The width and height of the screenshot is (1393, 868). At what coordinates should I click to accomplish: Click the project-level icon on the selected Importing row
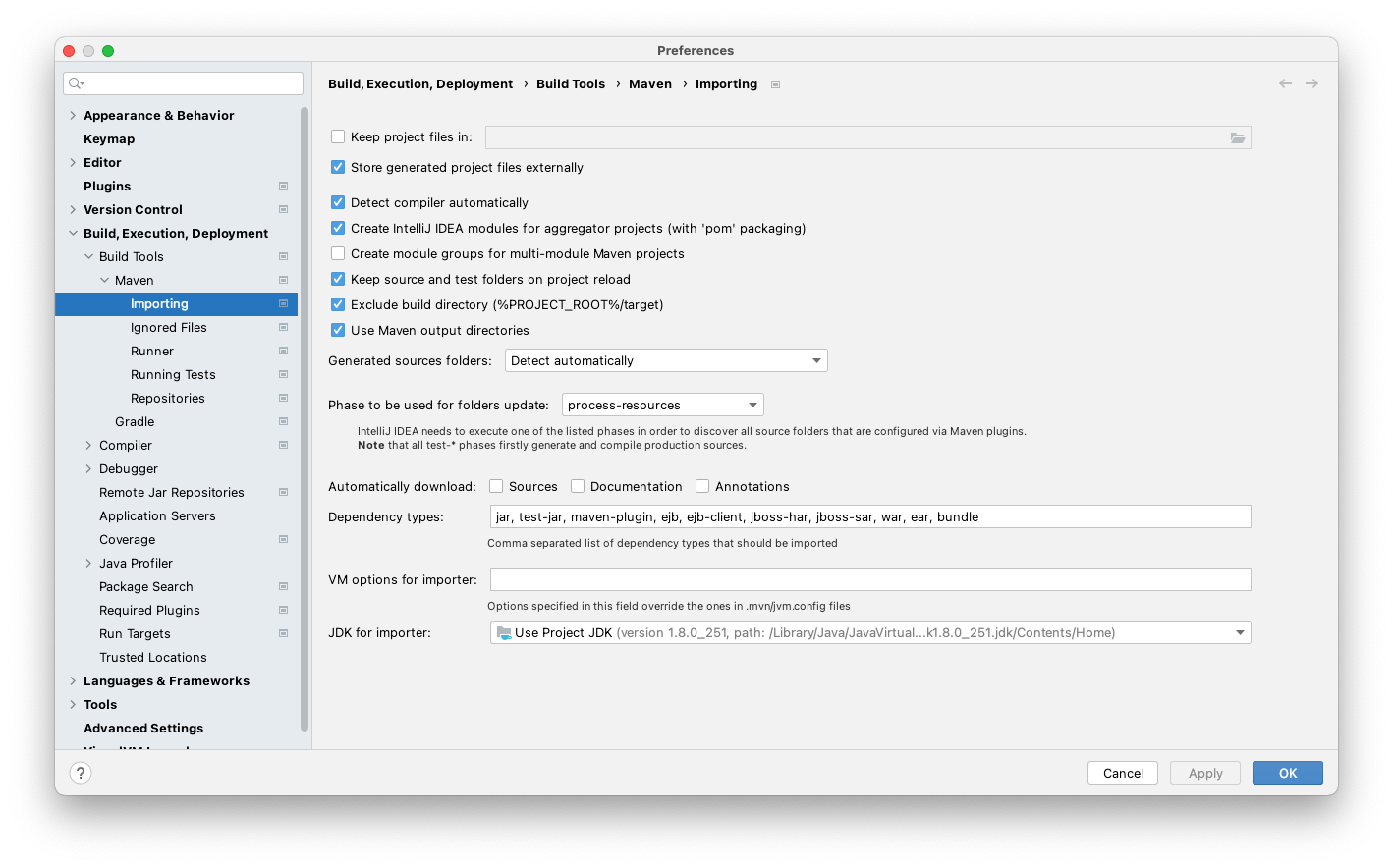tap(283, 303)
